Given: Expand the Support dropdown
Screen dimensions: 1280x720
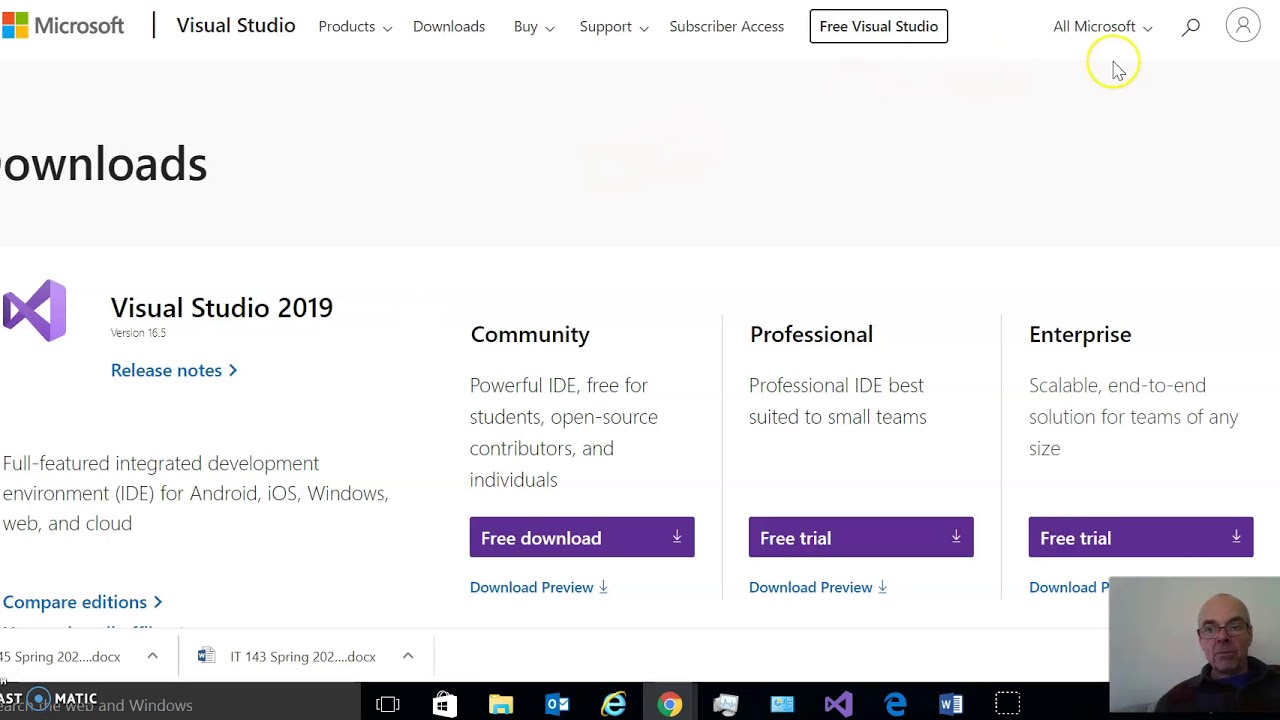Looking at the screenshot, I should coord(614,27).
